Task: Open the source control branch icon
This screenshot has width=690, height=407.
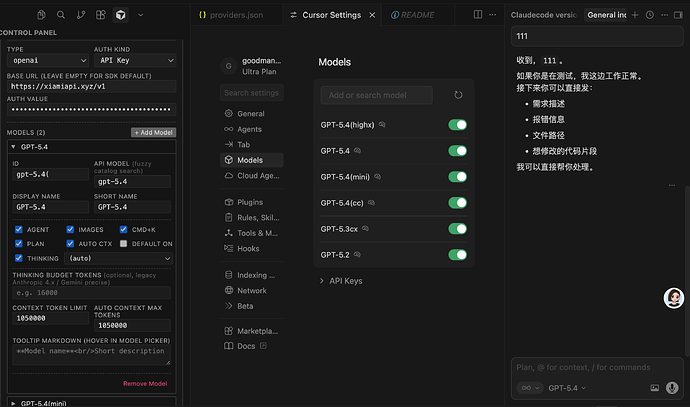Action: 81,15
